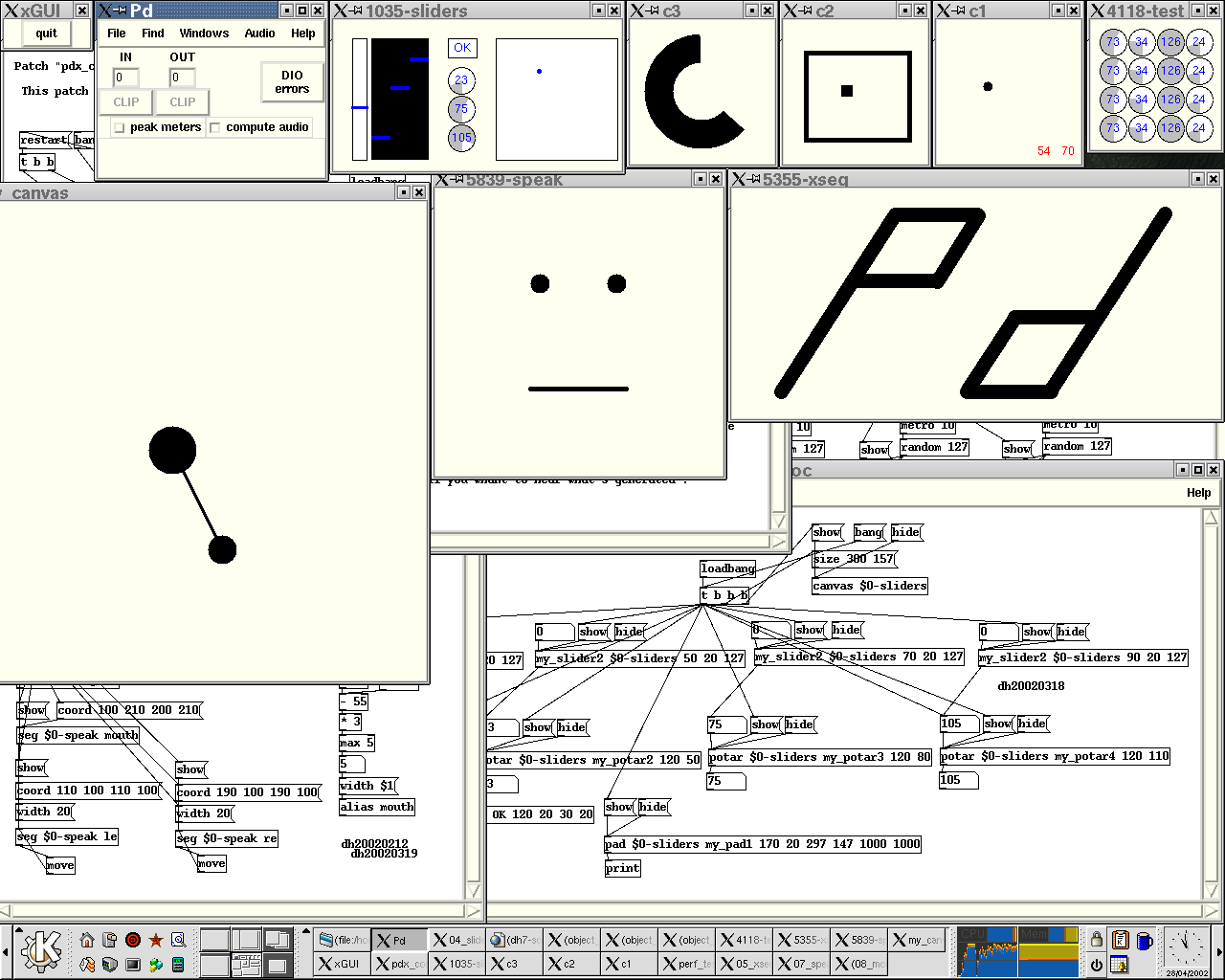Switch to first virtual desktop in pager
This screenshot has width=1225, height=980.
coord(214,939)
